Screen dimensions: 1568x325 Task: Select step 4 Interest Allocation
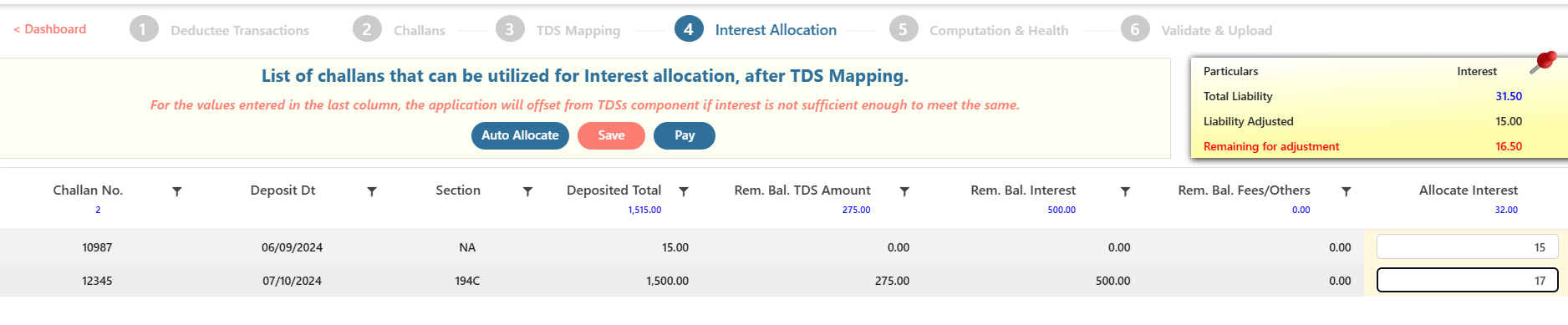[x=756, y=30]
